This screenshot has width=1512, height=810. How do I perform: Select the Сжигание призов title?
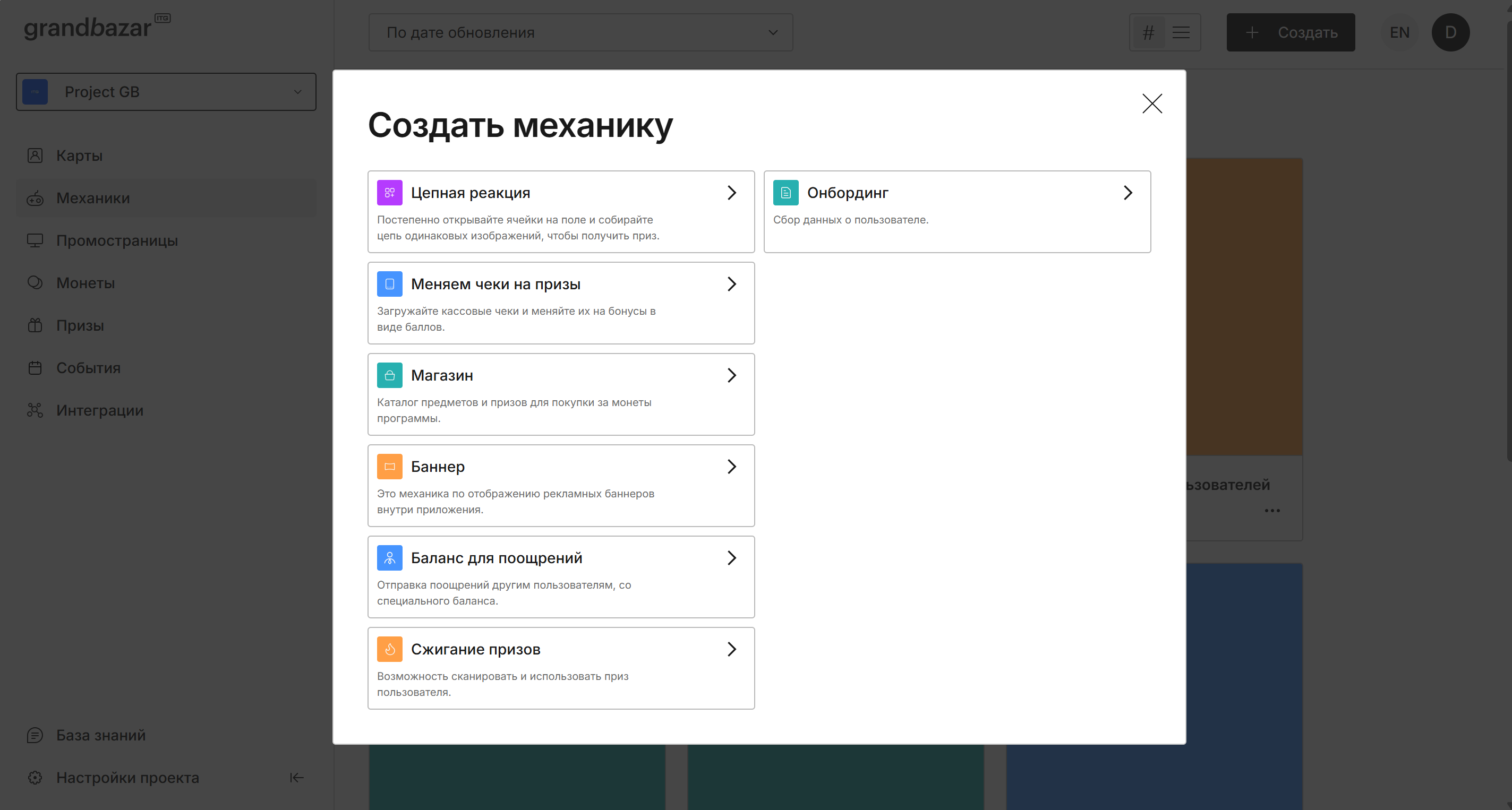(x=475, y=649)
